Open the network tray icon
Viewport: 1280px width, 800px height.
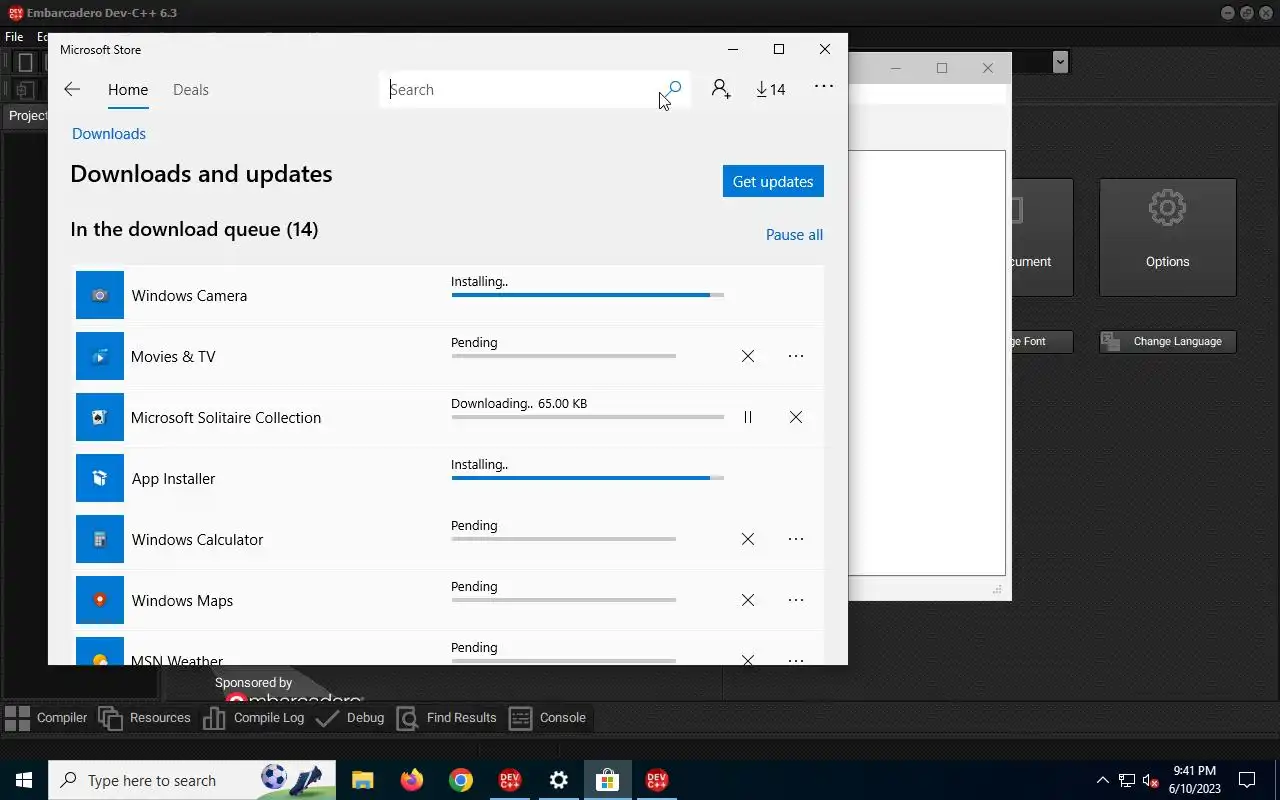coord(1127,780)
